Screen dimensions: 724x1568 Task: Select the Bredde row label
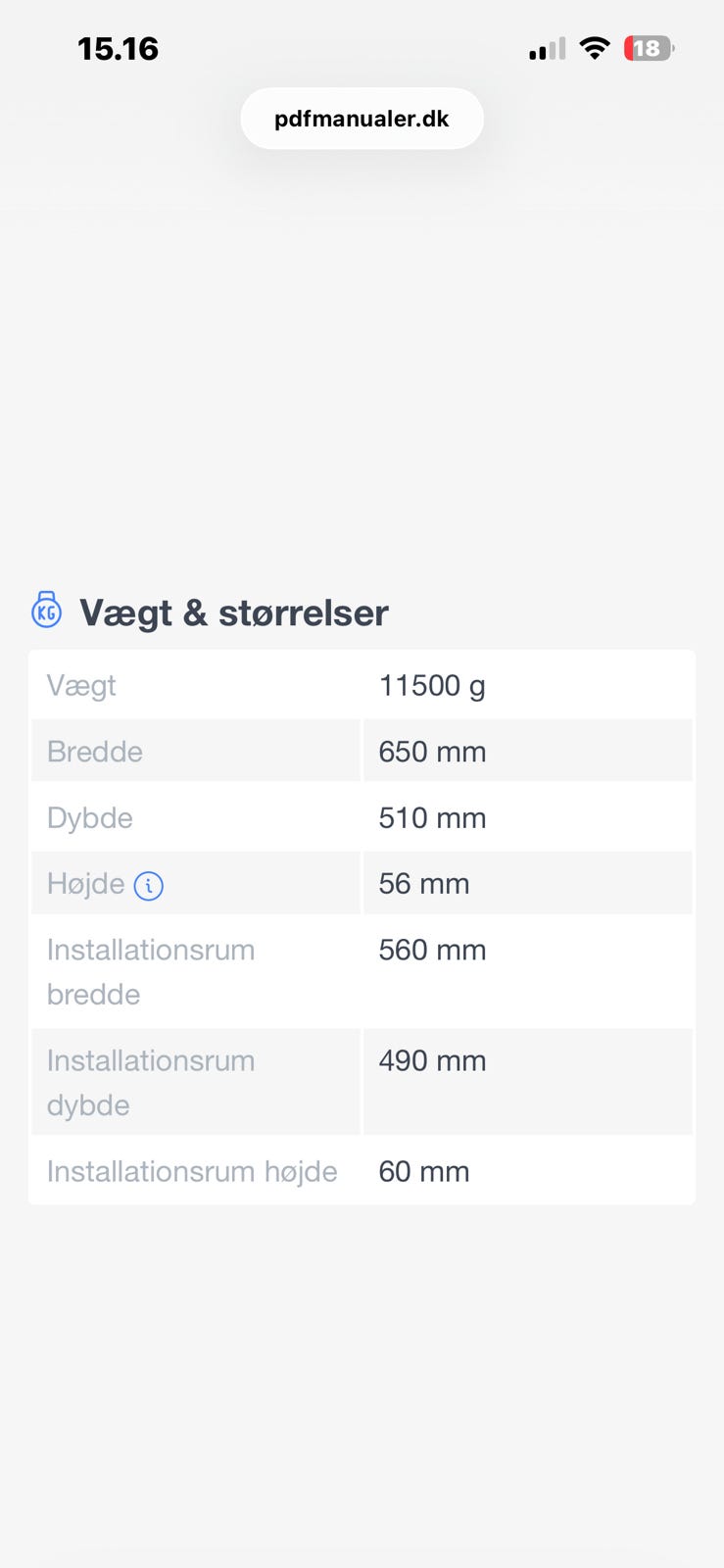pyautogui.click(x=95, y=752)
